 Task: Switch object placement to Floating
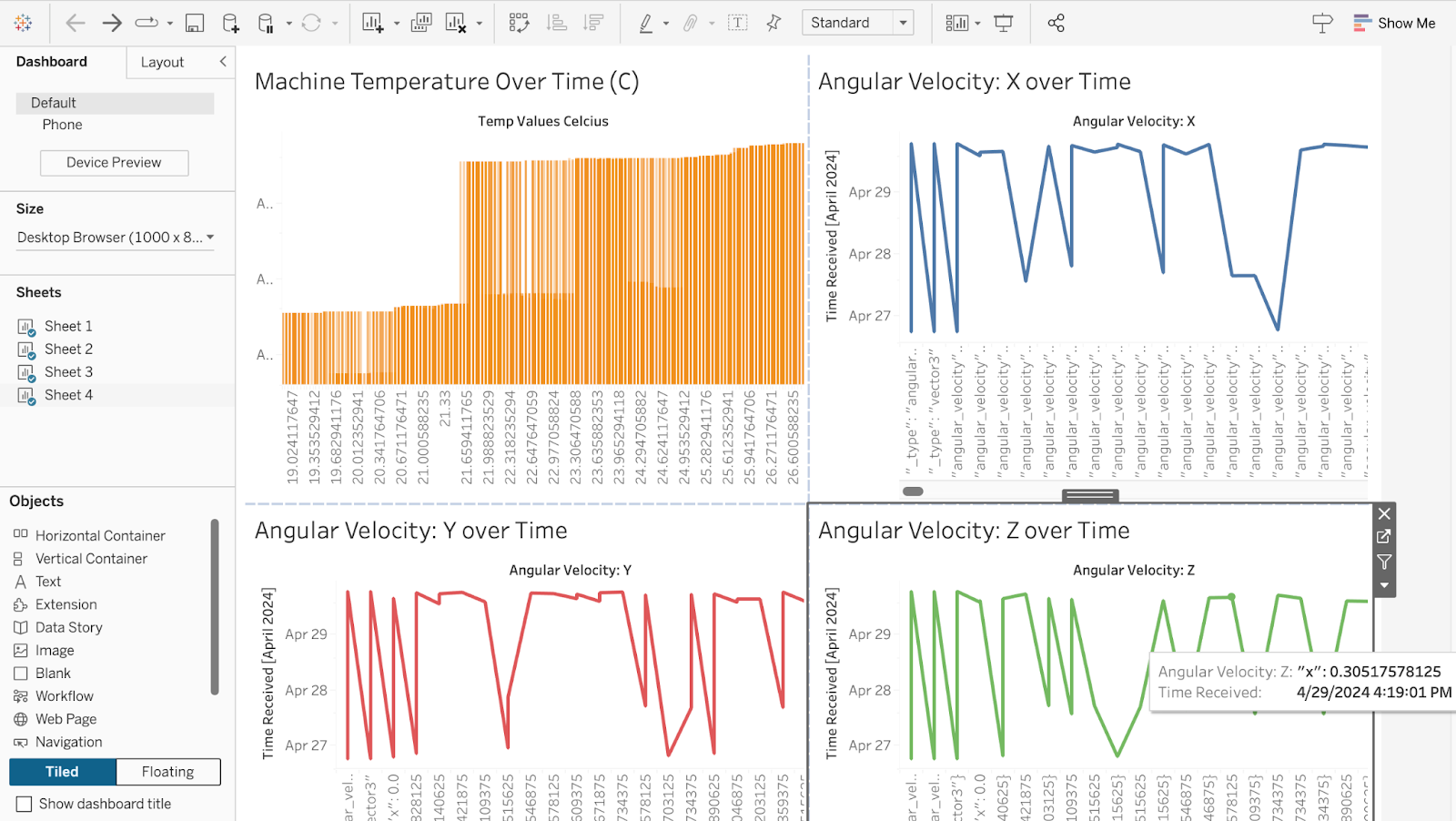coord(168,772)
